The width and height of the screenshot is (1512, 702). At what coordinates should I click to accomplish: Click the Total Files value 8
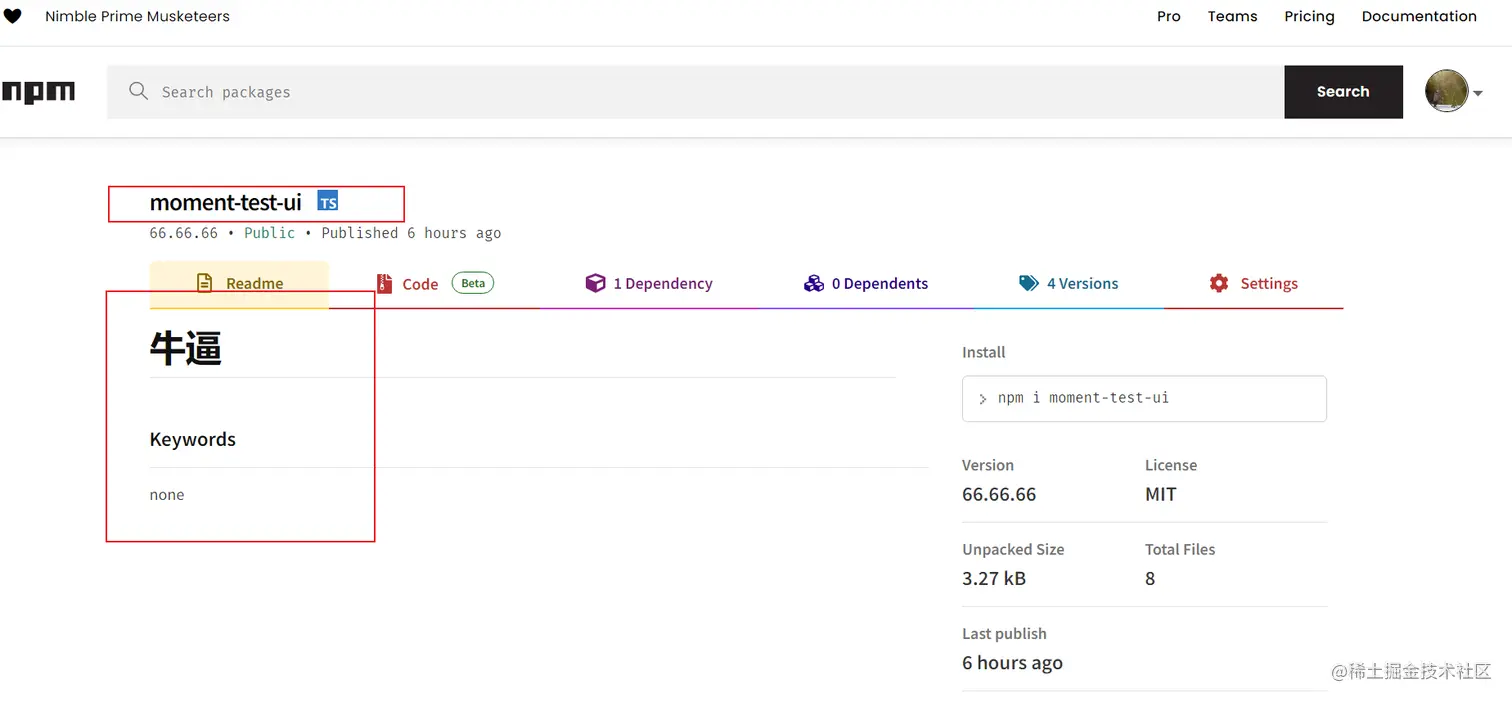tap(1150, 578)
